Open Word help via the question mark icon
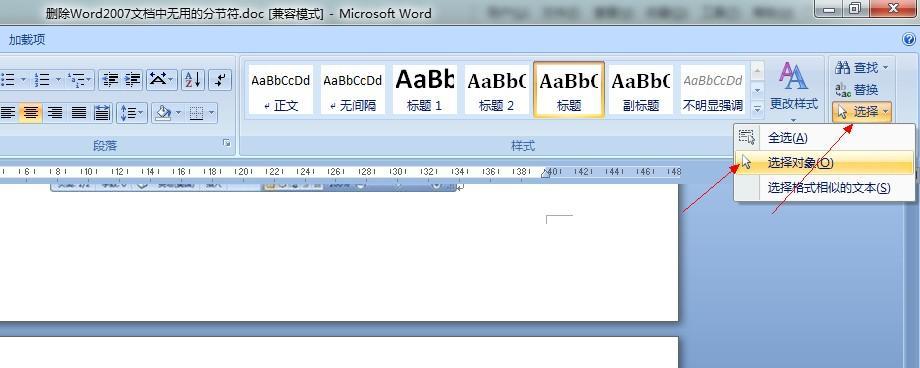 909,39
